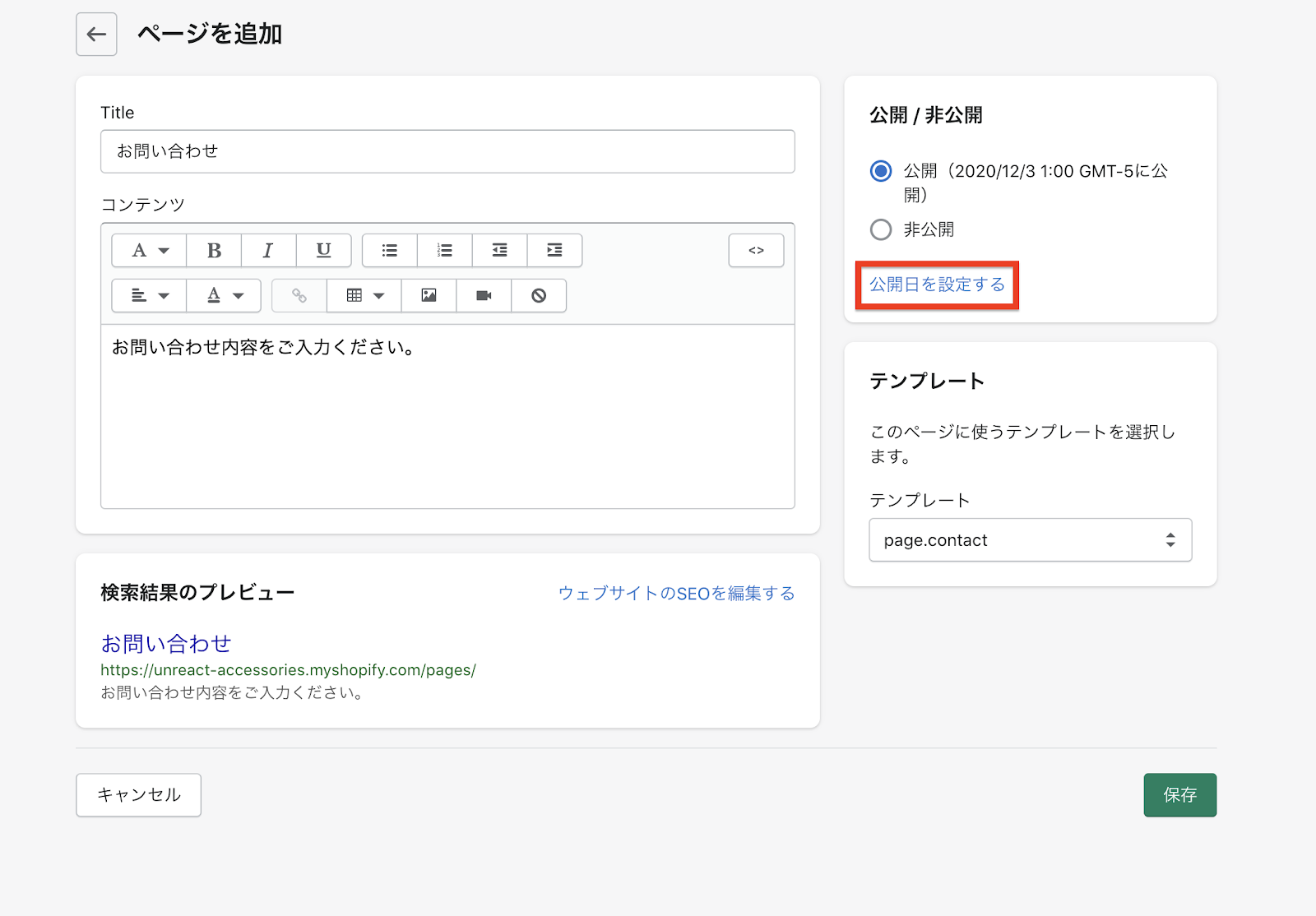1316x916 pixels.
Task: Apply italic formatting
Action: click(x=268, y=251)
